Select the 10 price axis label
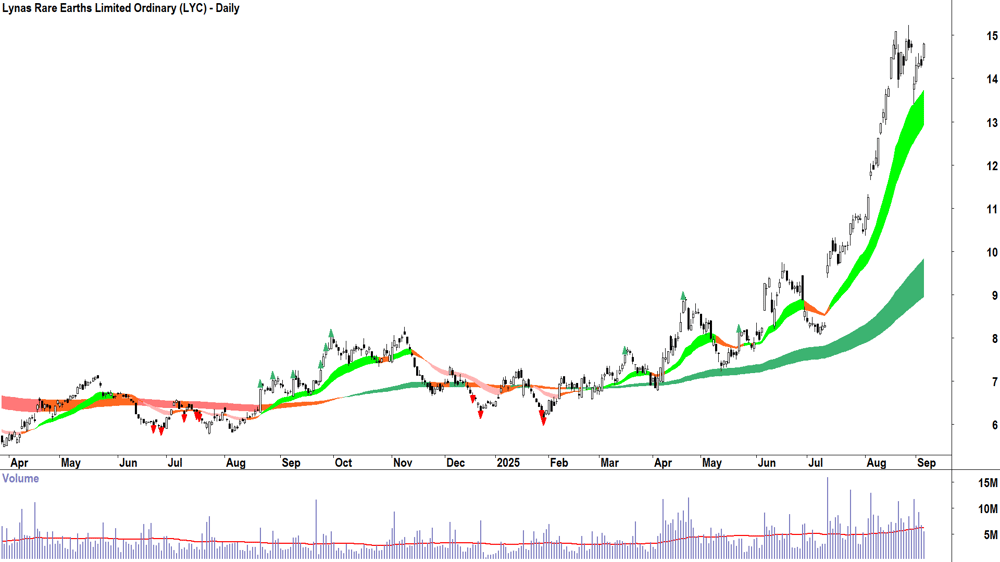 pyautogui.click(x=992, y=253)
